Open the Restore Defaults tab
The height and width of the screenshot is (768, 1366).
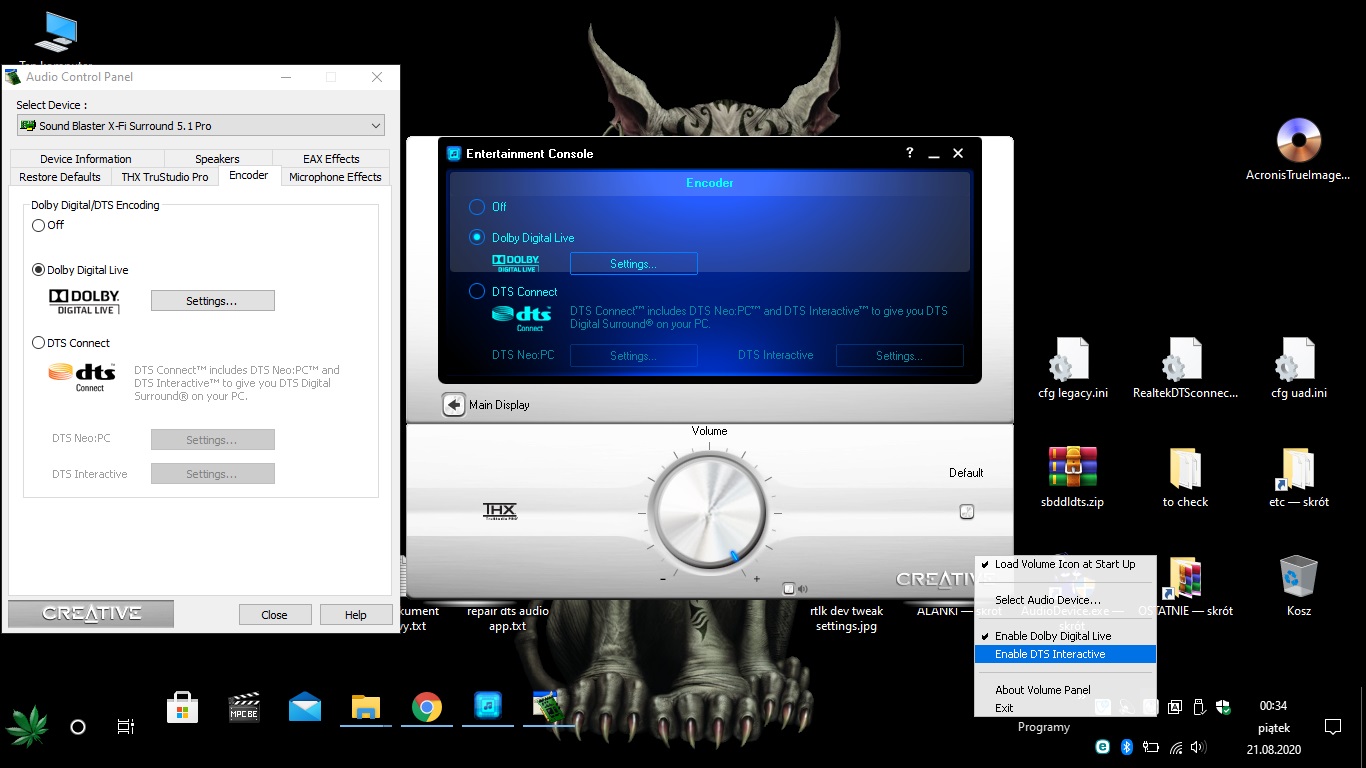tap(60, 177)
